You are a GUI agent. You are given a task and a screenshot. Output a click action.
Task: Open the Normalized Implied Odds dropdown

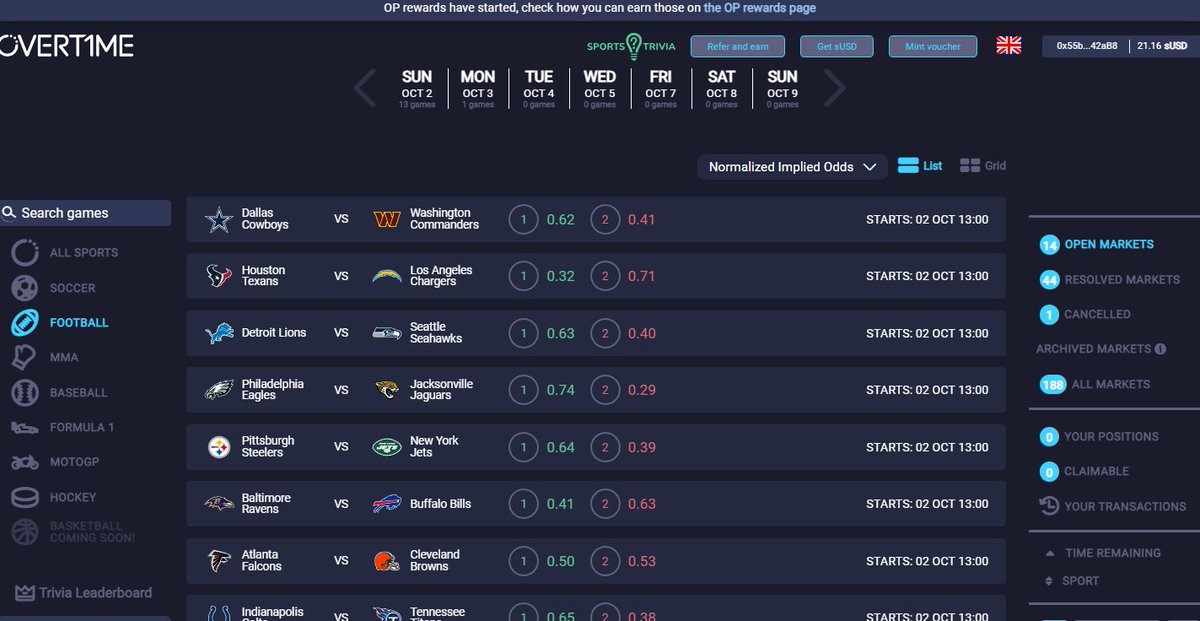(x=792, y=167)
